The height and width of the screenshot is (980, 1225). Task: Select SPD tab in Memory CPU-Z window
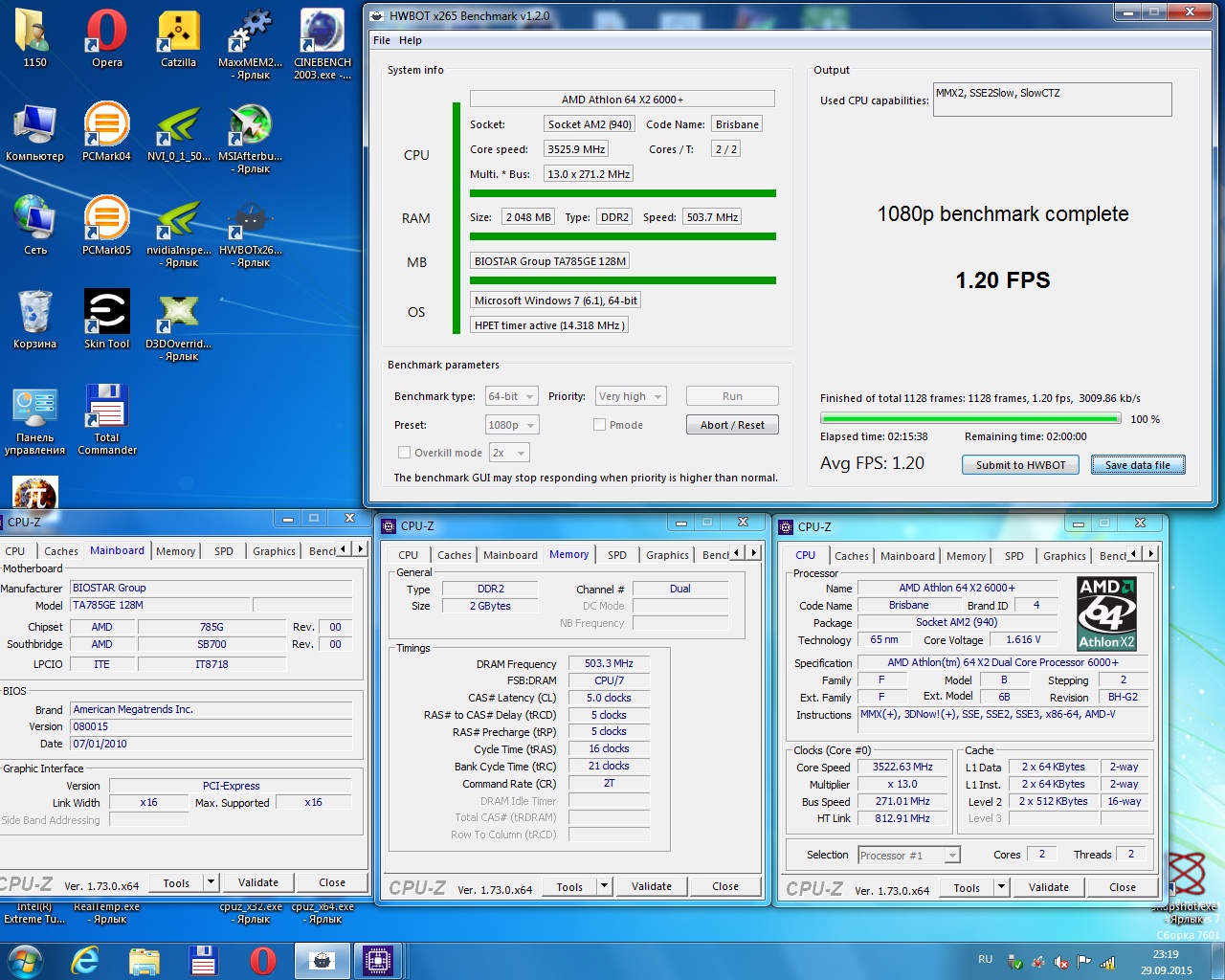pos(617,555)
